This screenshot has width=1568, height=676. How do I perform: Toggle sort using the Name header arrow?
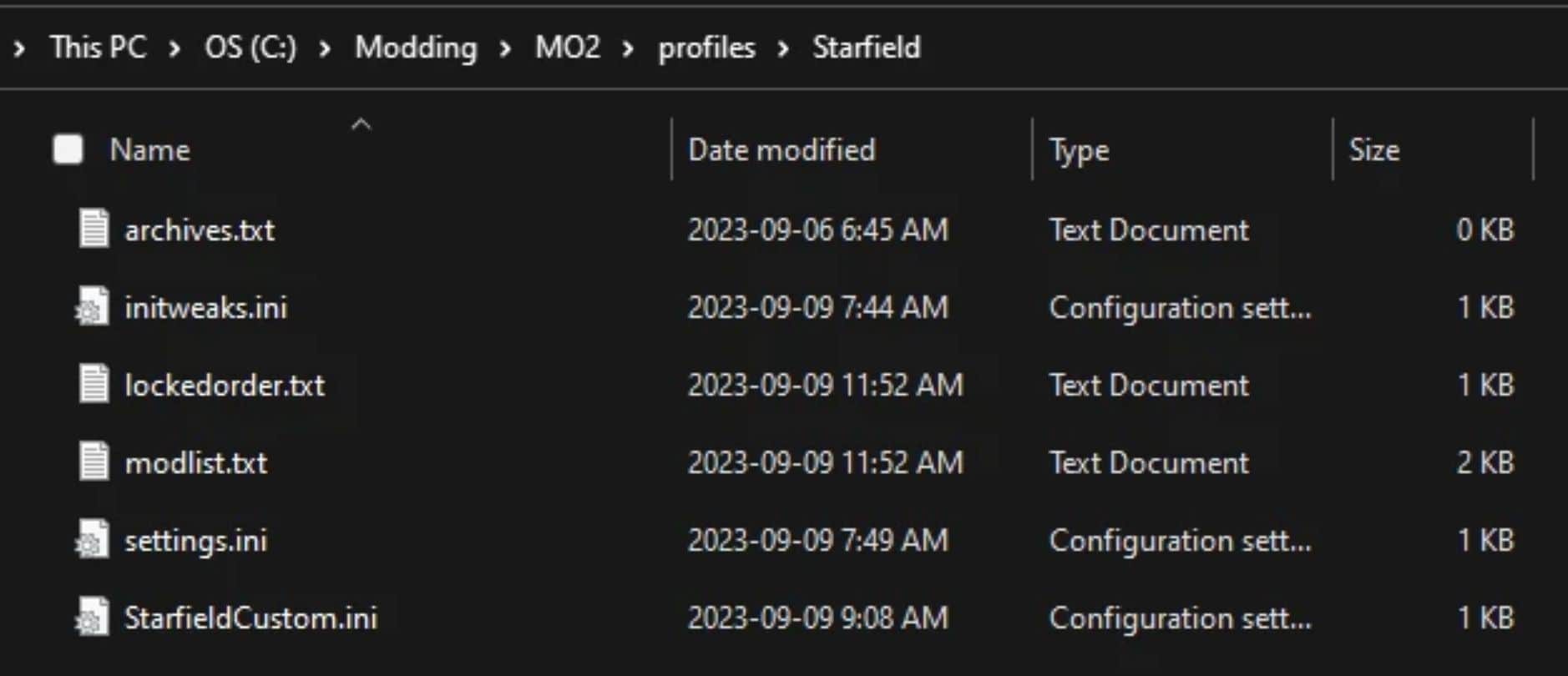pyautogui.click(x=361, y=125)
